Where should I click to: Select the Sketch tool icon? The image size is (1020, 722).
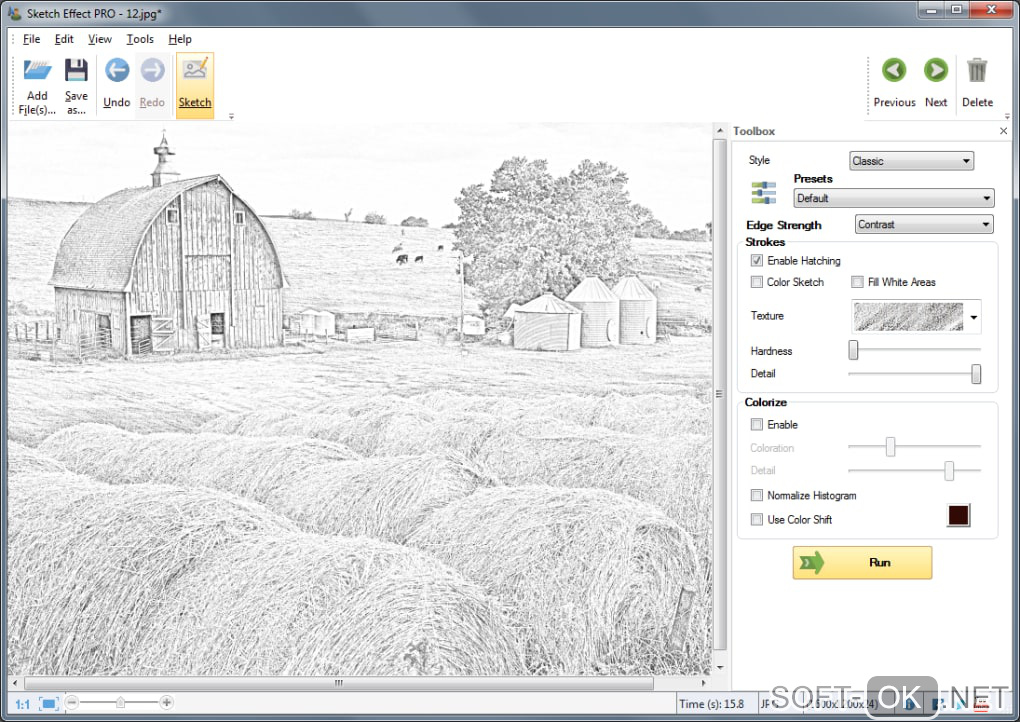coord(195,73)
